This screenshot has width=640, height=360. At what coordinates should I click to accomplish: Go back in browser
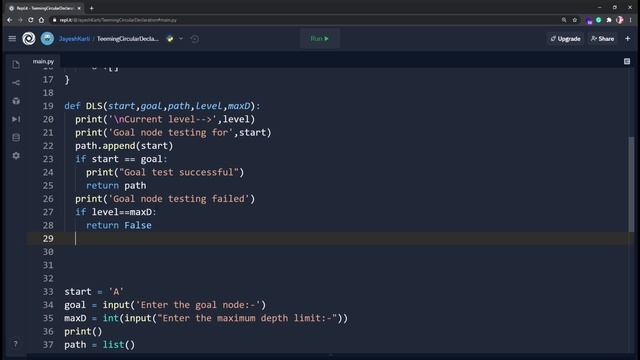point(10,20)
